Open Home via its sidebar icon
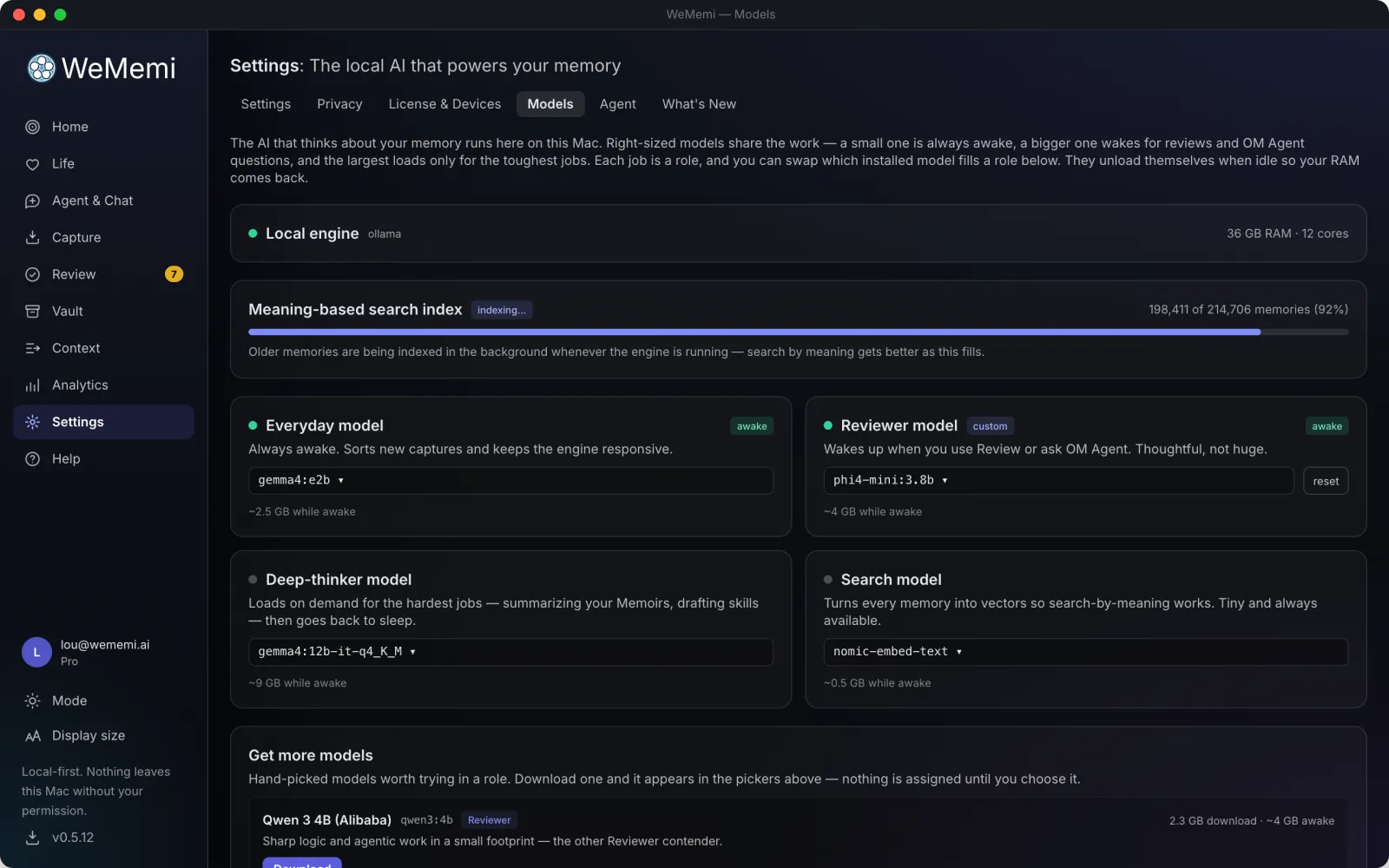1389x868 pixels. 32,127
